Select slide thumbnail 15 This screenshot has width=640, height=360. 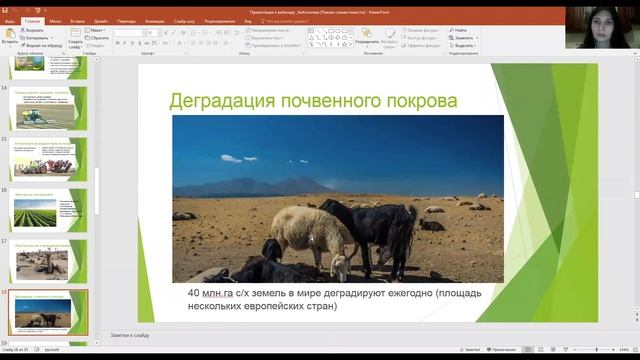coord(48,160)
